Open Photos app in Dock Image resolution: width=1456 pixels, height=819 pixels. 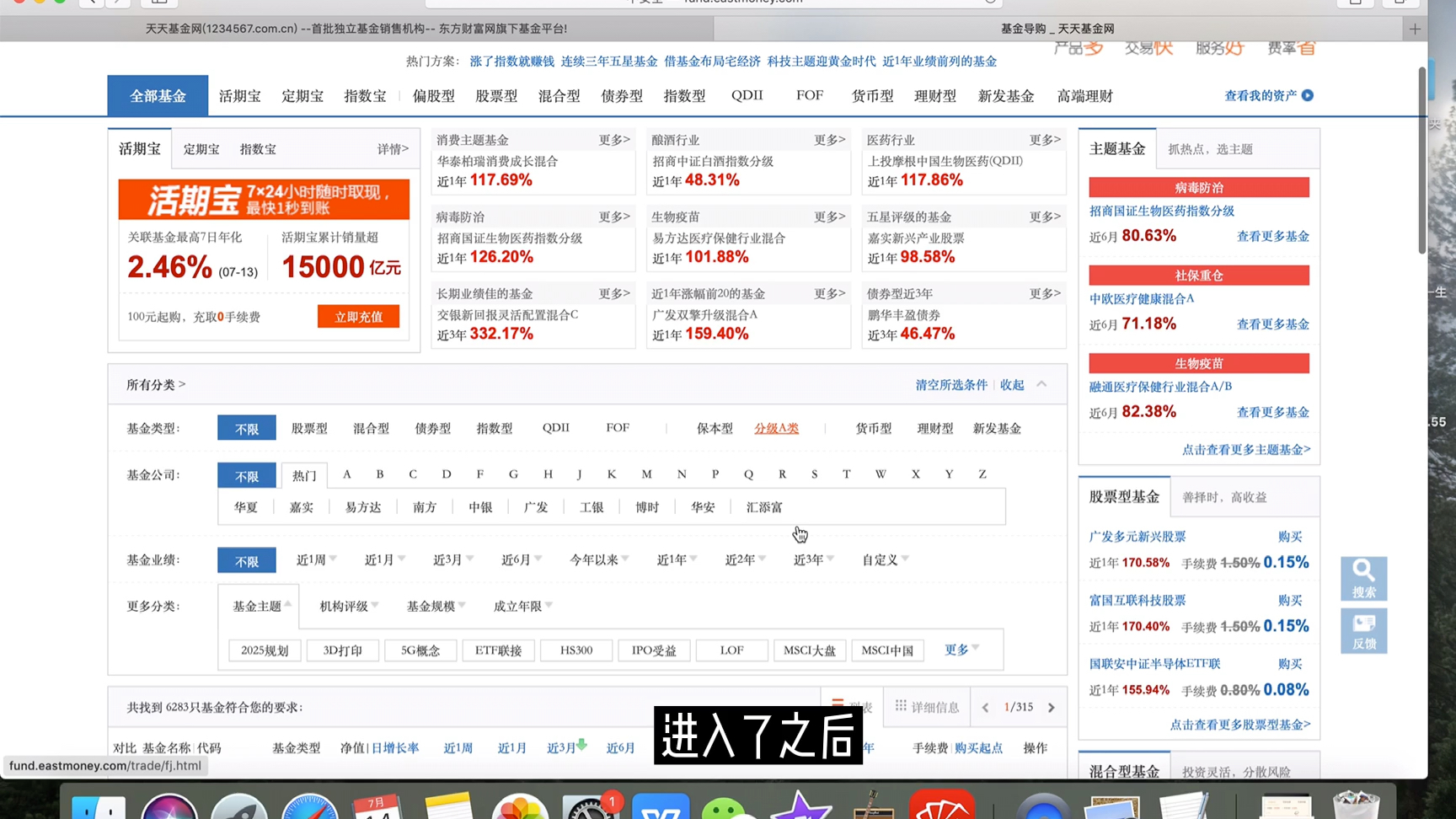pyautogui.click(x=520, y=806)
